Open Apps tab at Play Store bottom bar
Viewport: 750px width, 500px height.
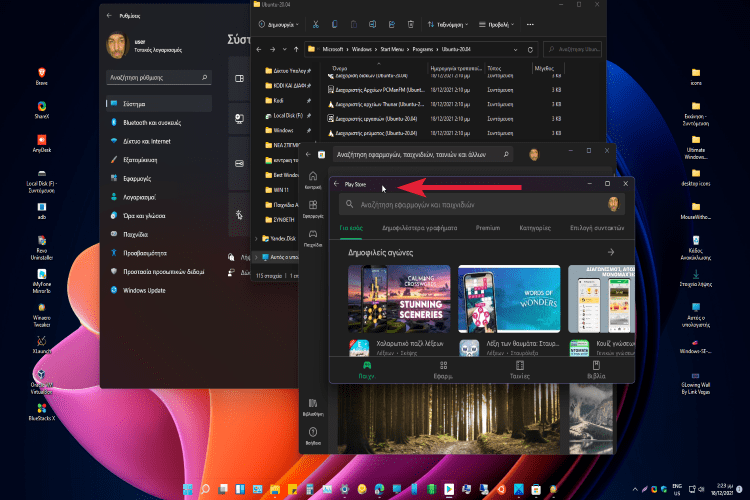(443, 370)
